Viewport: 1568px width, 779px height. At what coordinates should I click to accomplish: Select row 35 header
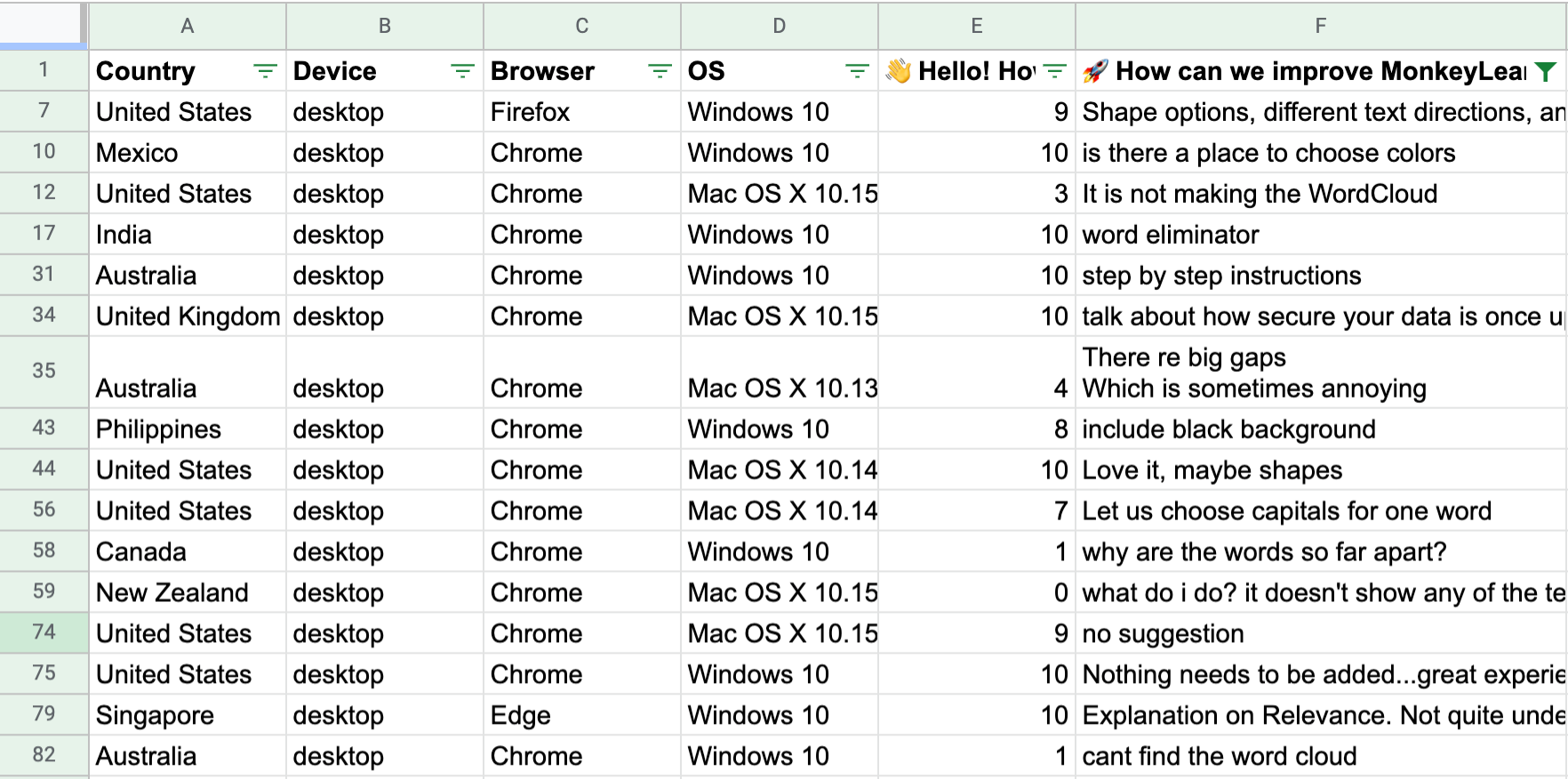tap(44, 371)
